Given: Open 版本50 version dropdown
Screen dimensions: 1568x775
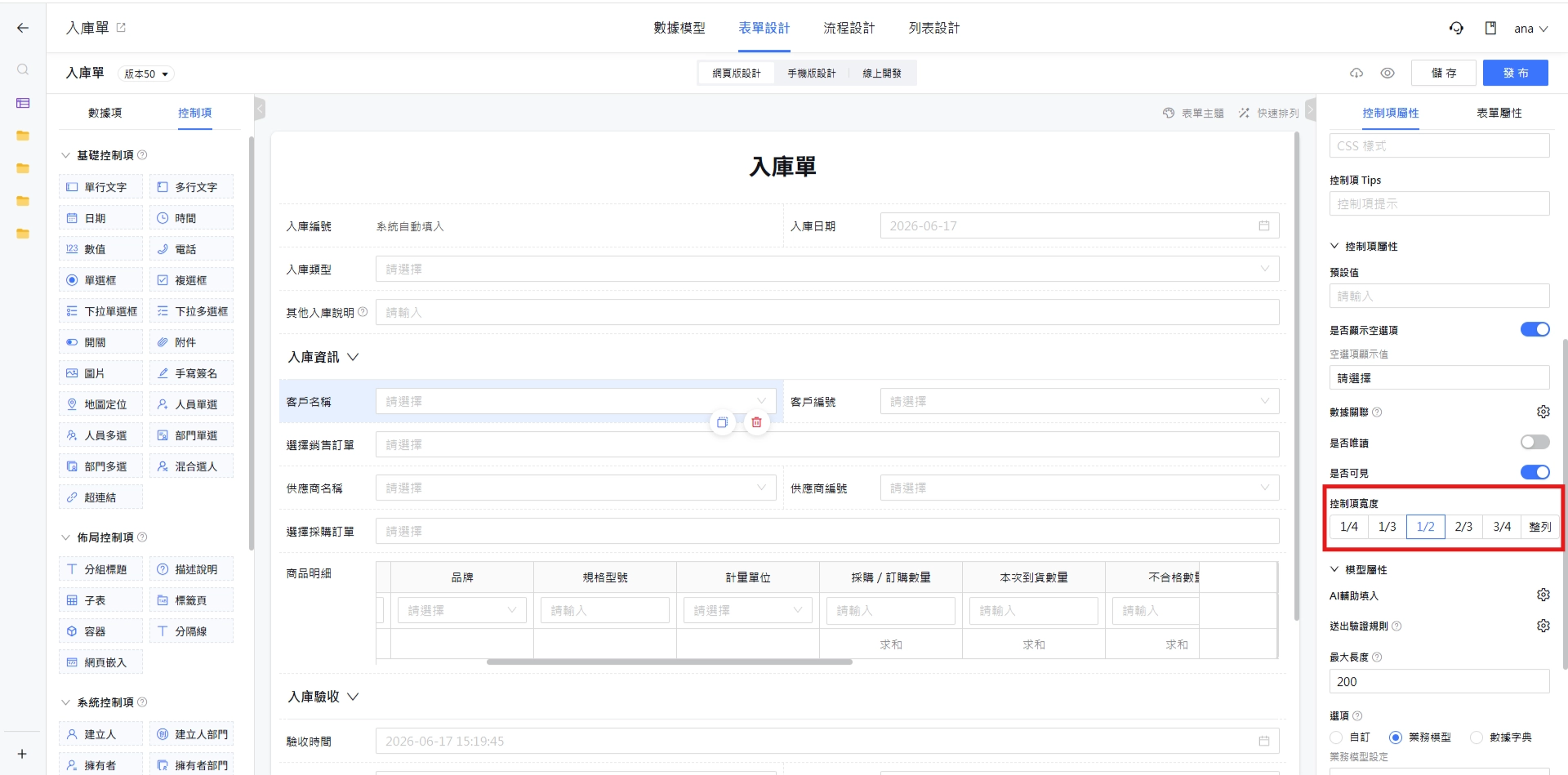Looking at the screenshot, I should click(146, 73).
